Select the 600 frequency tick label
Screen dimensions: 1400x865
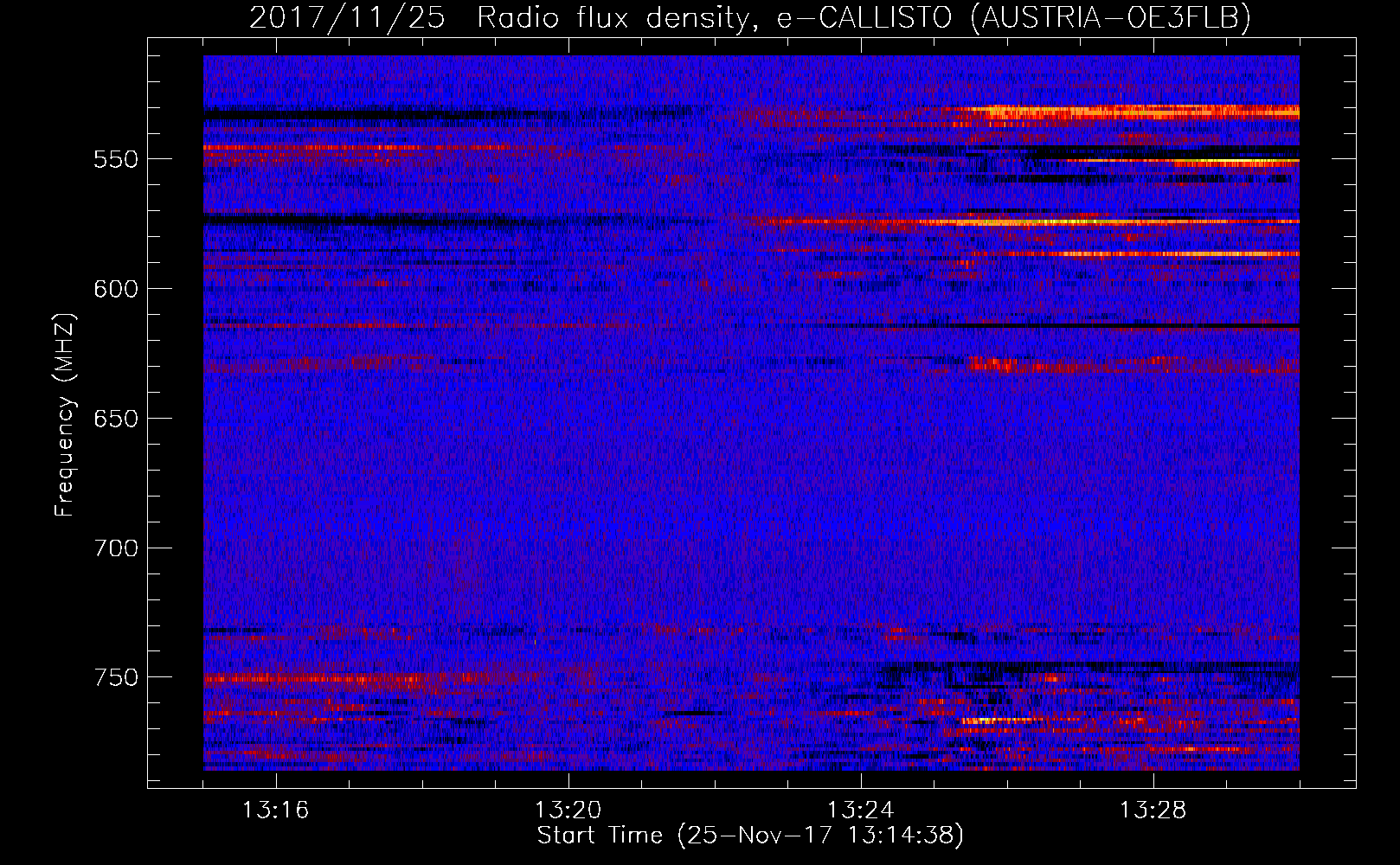[x=116, y=289]
